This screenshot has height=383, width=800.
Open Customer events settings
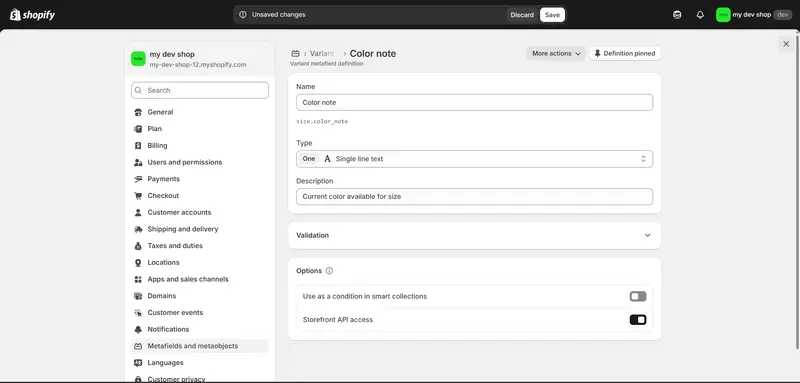pyautogui.click(x=199, y=313)
